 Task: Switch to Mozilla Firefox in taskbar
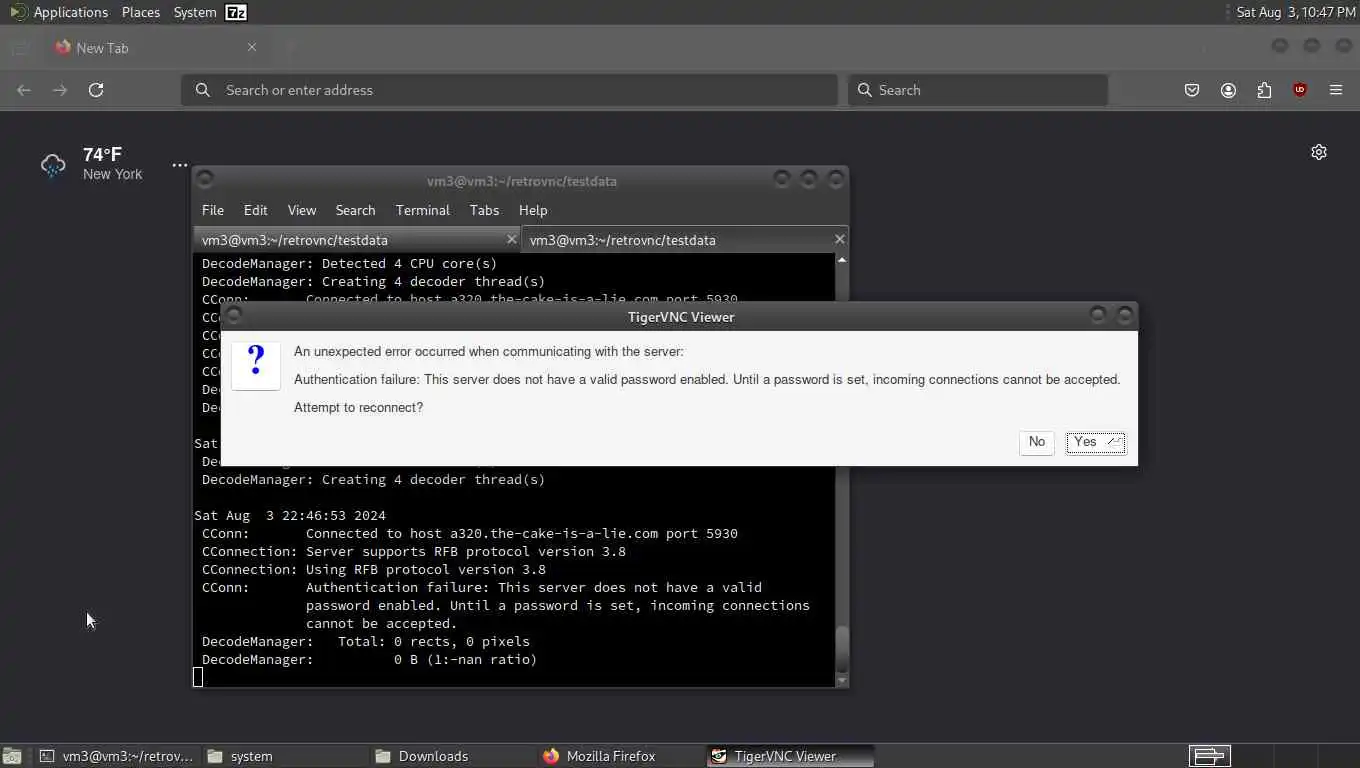pos(620,756)
